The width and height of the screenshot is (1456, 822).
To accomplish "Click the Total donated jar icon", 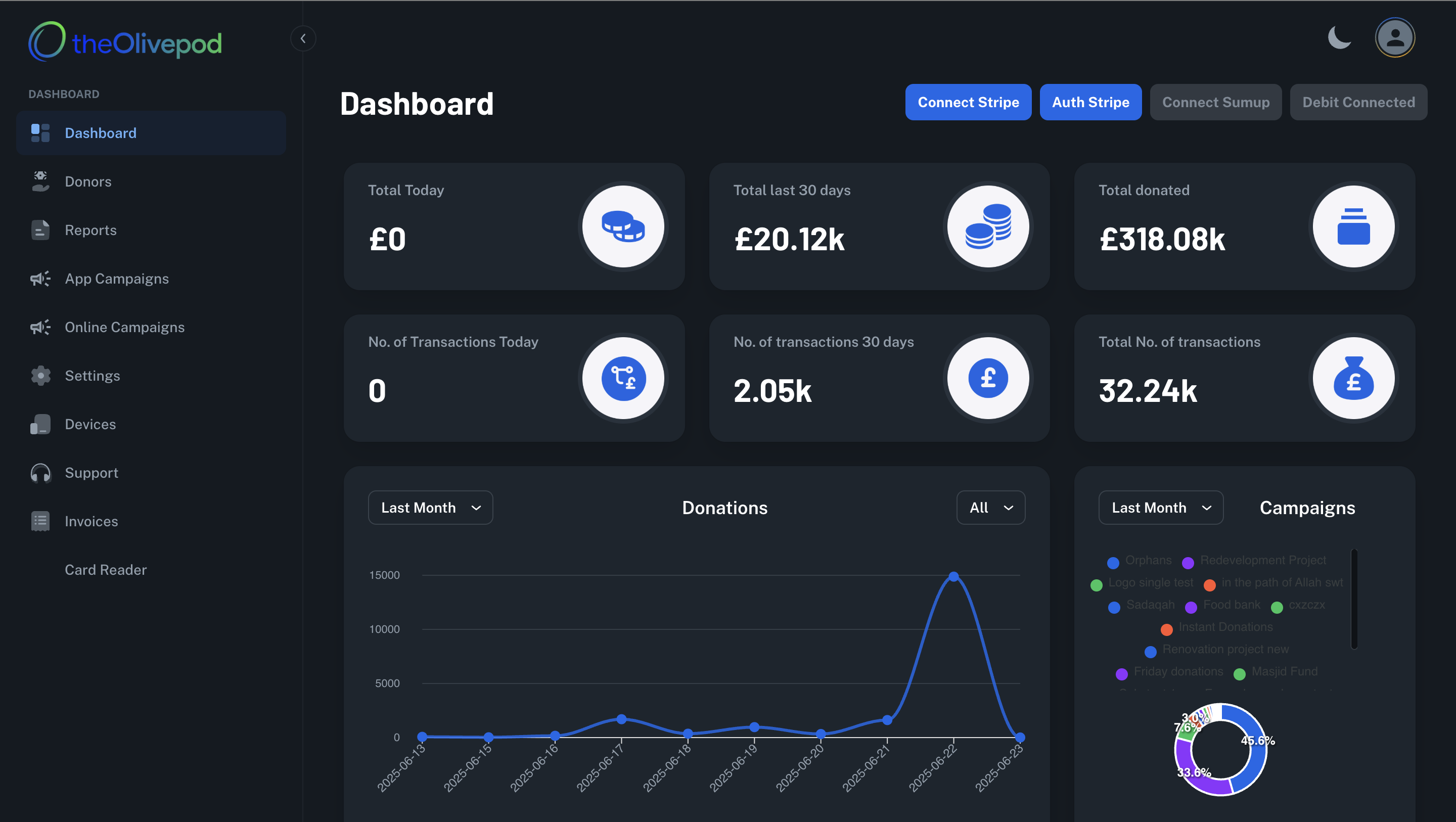I will 1353,226.
